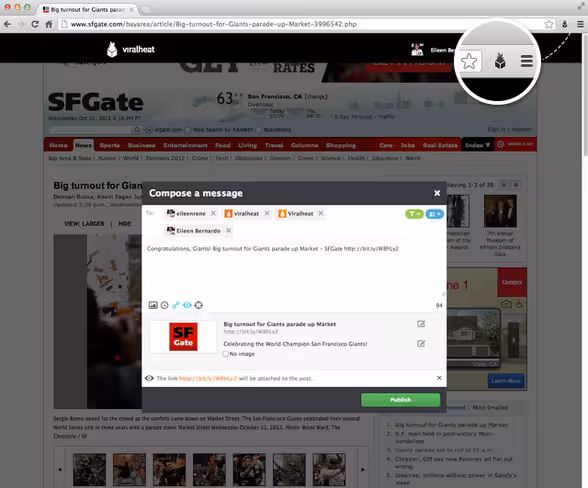The width and height of the screenshot is (588, 488).
Task: Open the orange bit.ly link in the attachment notice
Action: (x=208, y=378)
